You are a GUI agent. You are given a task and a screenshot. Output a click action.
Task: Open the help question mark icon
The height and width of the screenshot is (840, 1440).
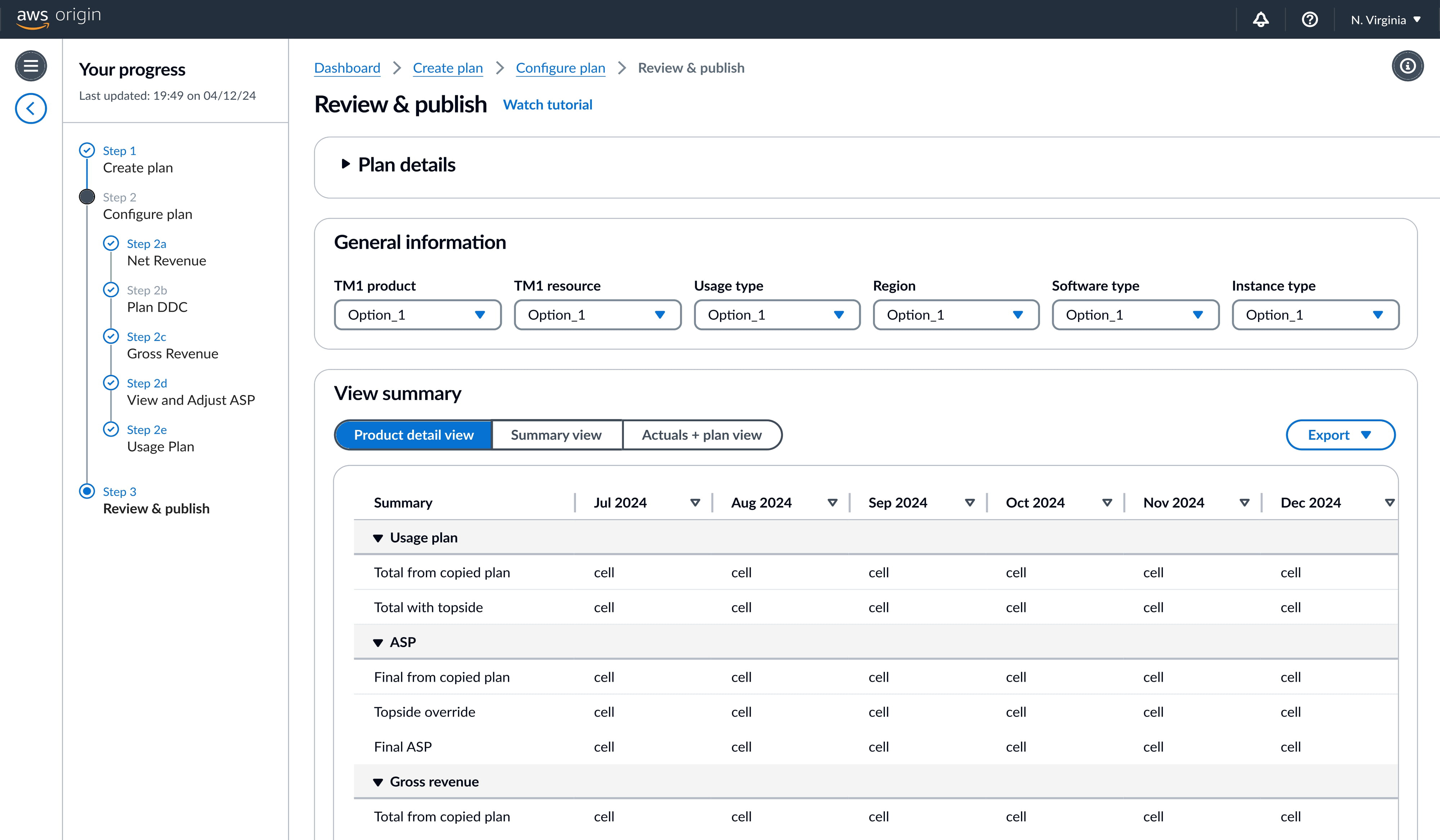point(1309,20)
